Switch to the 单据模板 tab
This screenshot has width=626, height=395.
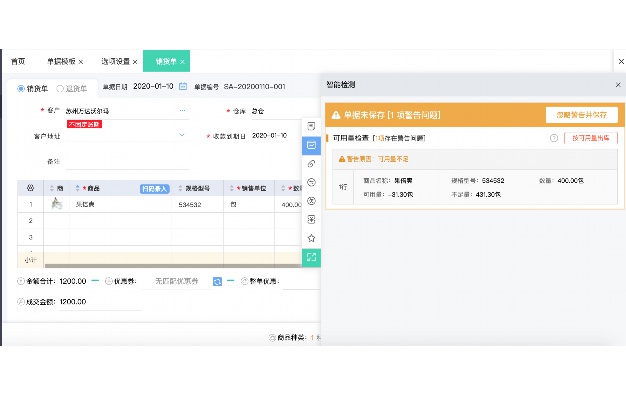click(x=61, y=62)
